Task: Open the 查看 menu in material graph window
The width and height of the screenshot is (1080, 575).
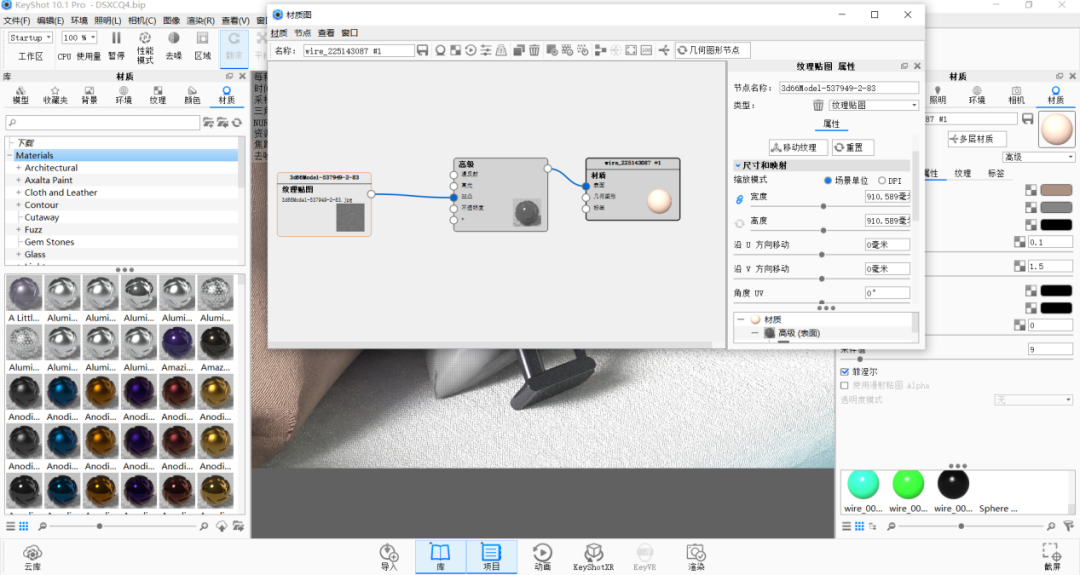Action: tap(326, 33)
